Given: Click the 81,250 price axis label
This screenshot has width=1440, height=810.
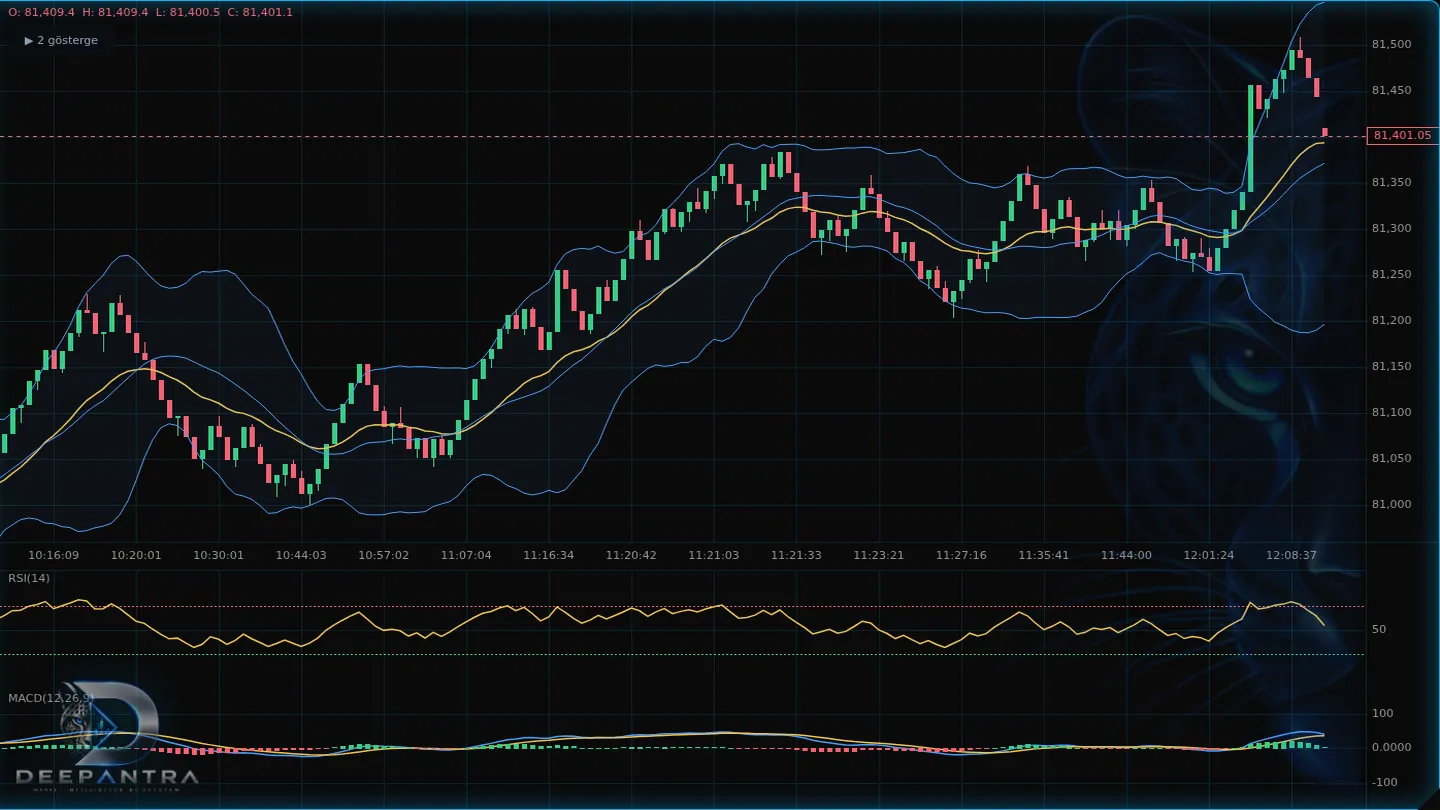Looking at the screenshot, I should (1391, 274).
